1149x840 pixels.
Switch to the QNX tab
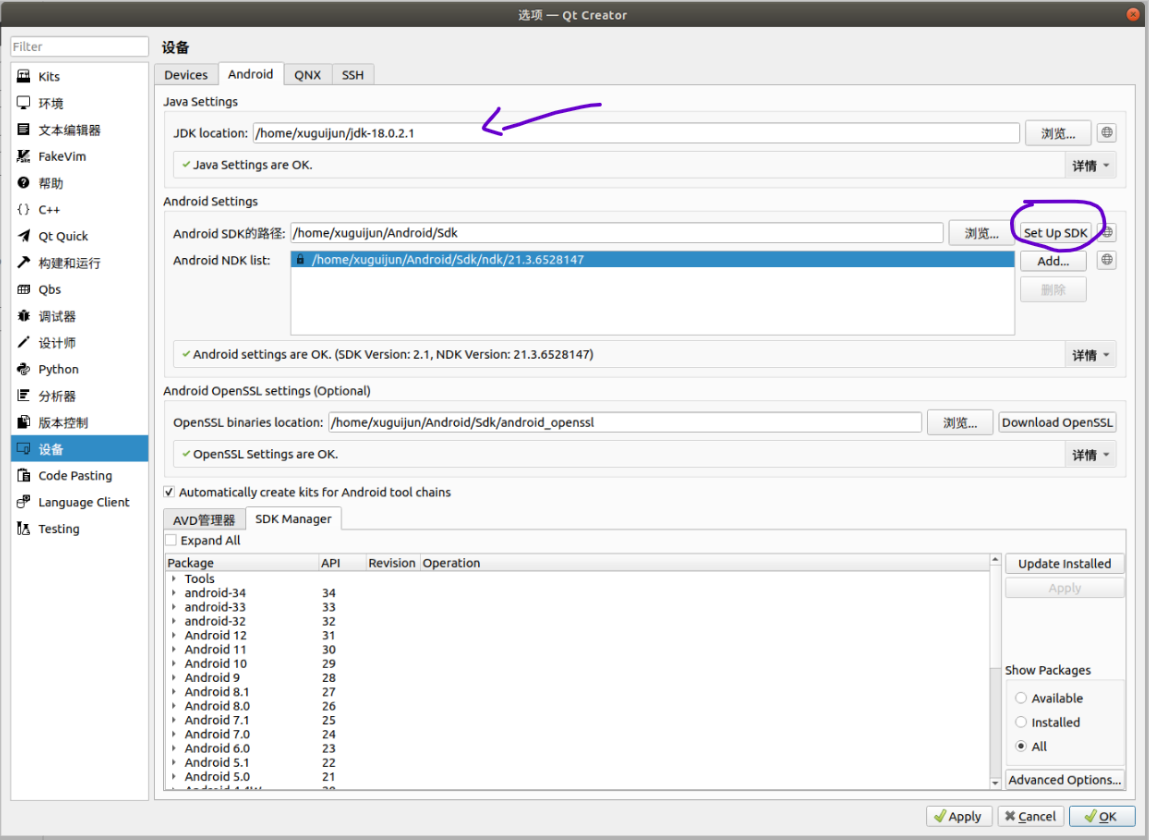tap(307, 74)
